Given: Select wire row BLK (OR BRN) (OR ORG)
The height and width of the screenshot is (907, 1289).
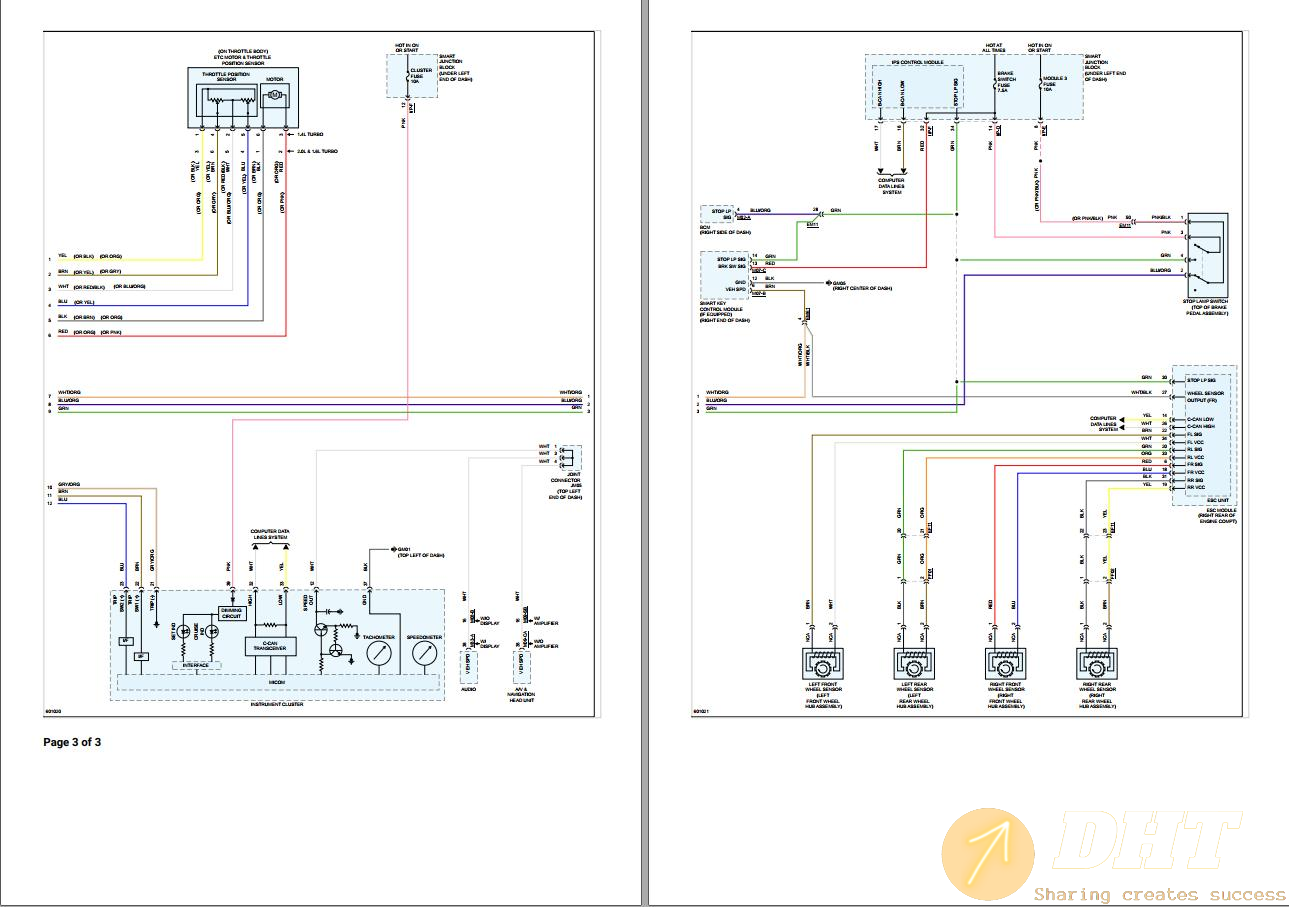Looking at the screenshot, I should [x=91, y=317].
